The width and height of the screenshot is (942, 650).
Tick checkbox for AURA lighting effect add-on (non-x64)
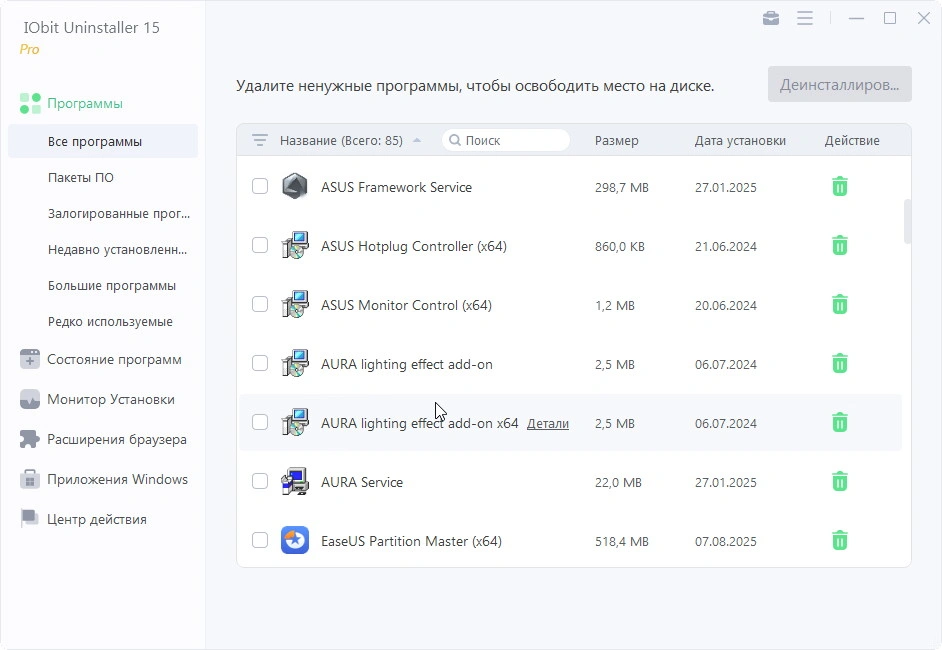[x=260, y=363]
